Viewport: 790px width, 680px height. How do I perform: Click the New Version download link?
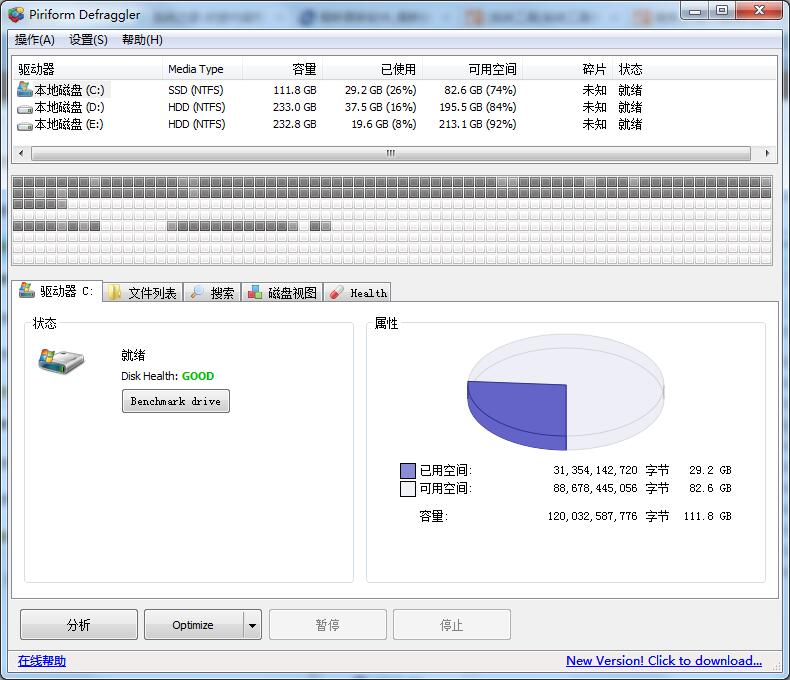[x=663, y=660]
